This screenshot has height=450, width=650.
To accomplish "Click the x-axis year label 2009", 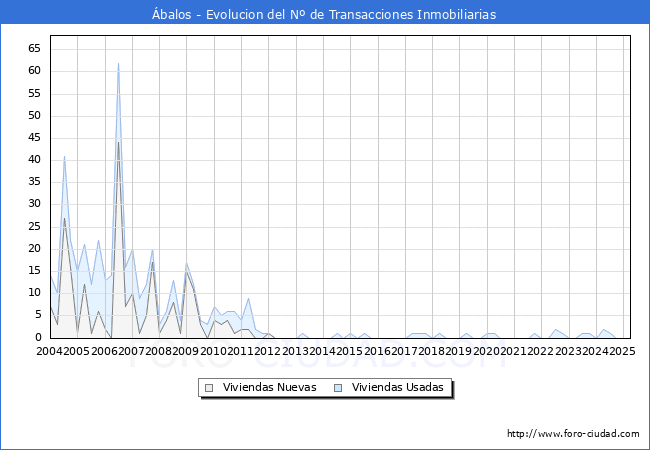I will point(185,351).
